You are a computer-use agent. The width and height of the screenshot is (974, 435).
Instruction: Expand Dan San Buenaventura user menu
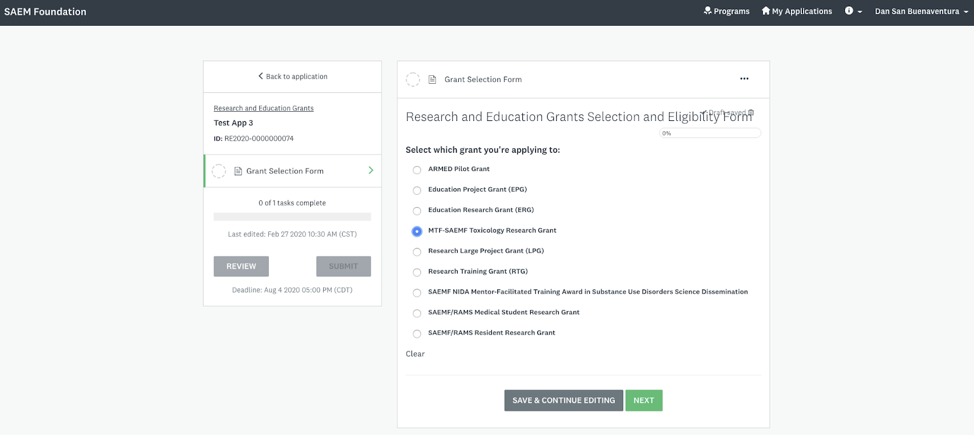pyautogui.click(x=921, y=12)
